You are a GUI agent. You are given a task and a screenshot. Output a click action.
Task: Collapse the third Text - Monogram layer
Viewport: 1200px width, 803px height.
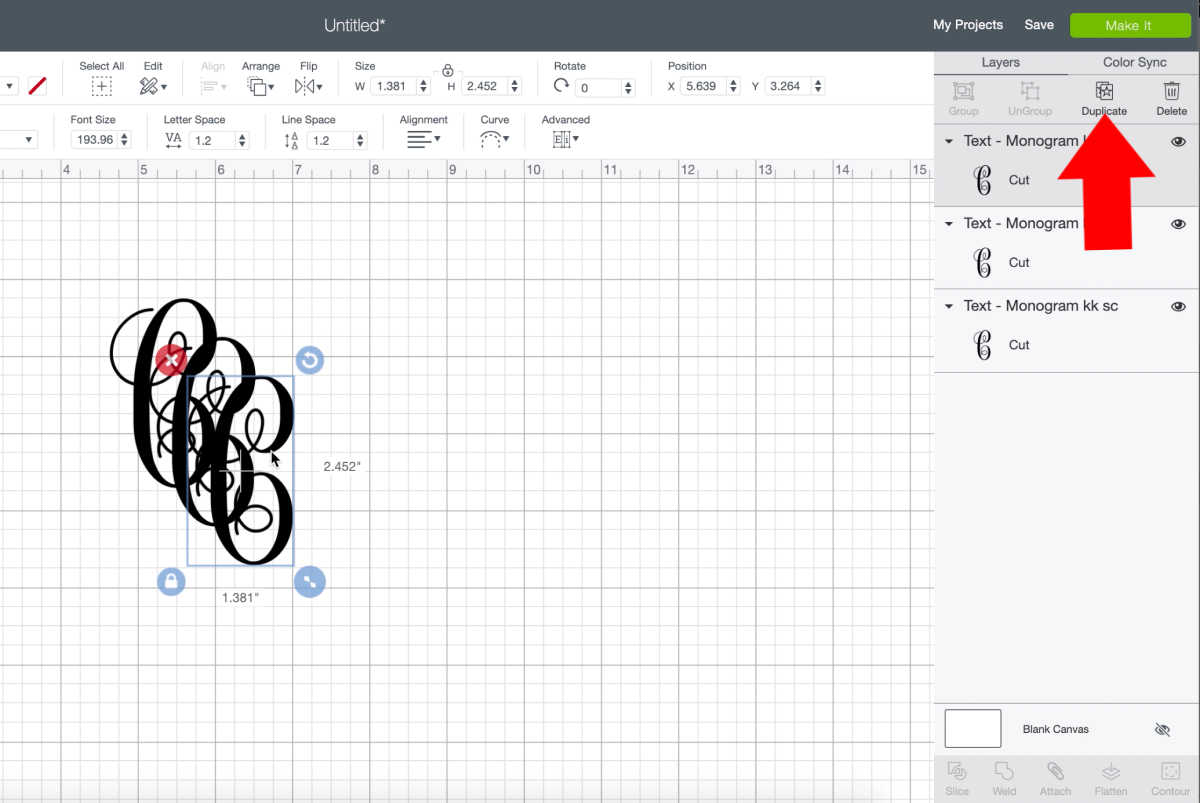point(949,307)
